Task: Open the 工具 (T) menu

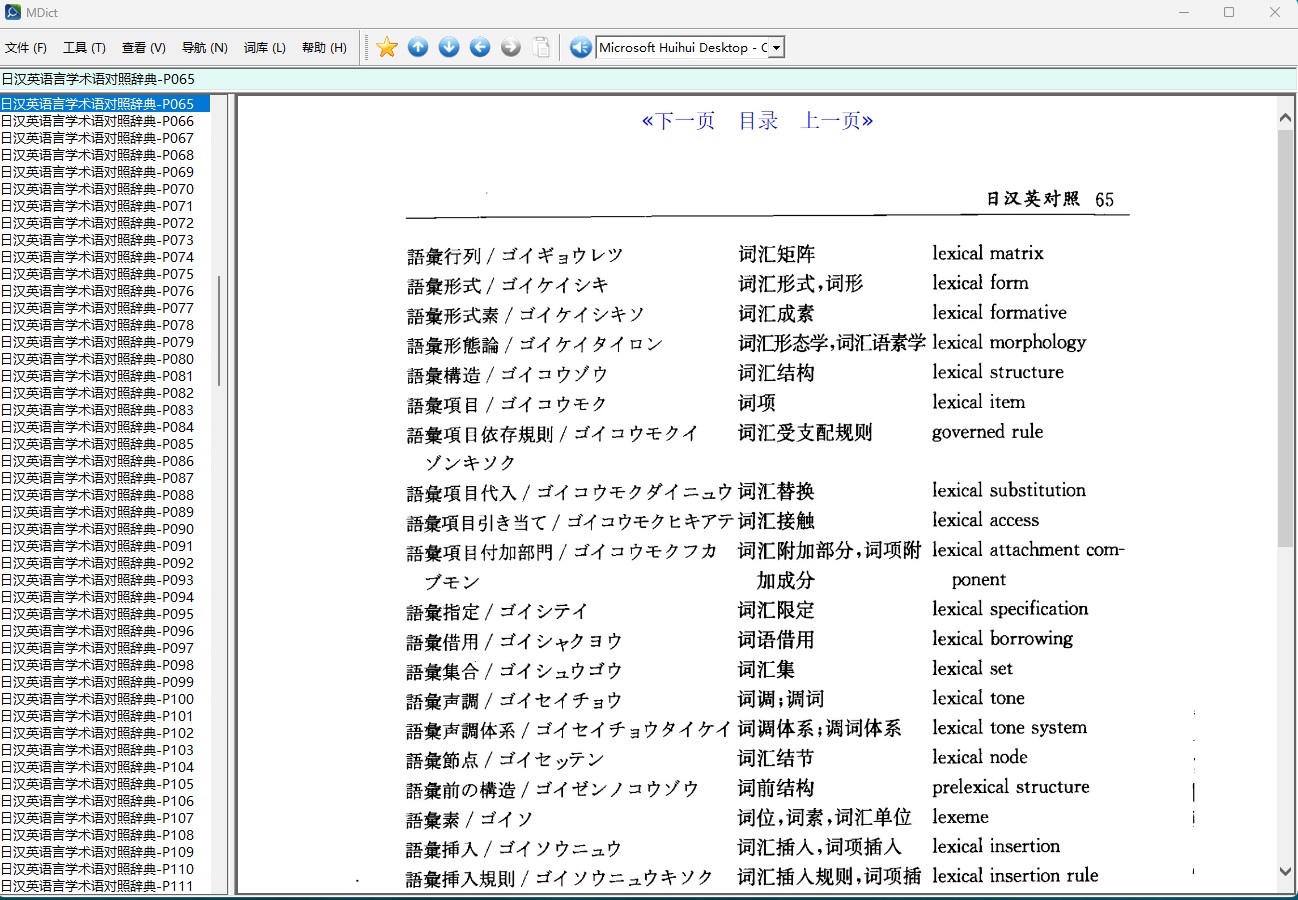Action: pyautogui.click(x=84, y=48)
